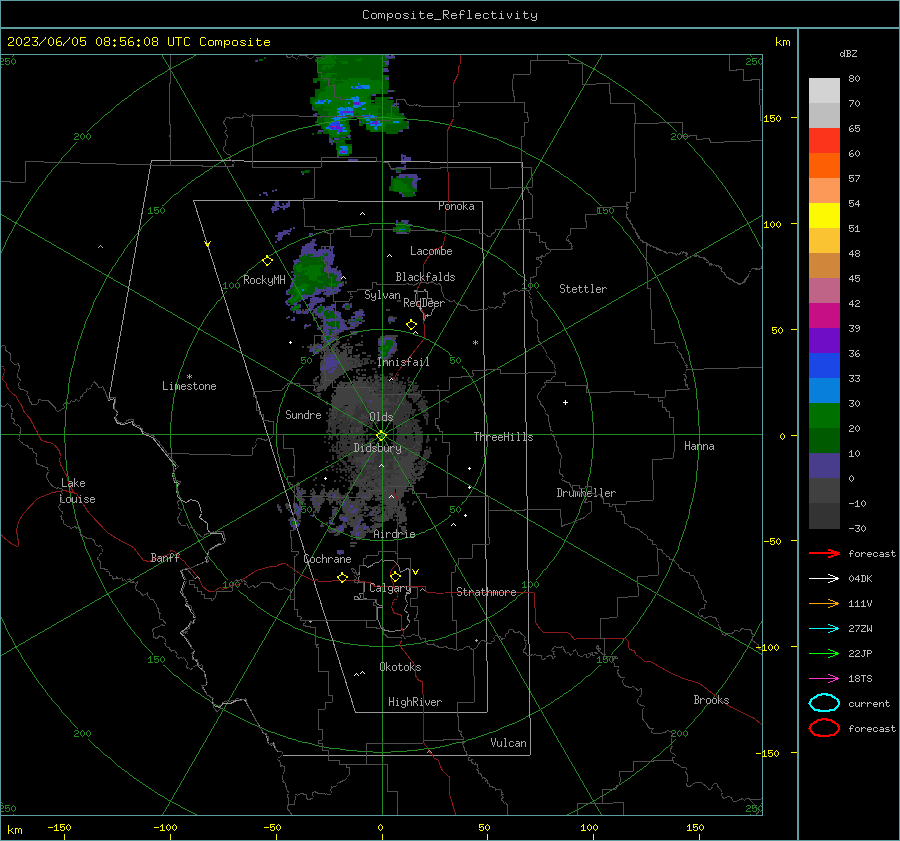Click the Limestone label
This screenshot has width=900, height=841.
click(189, 386)
